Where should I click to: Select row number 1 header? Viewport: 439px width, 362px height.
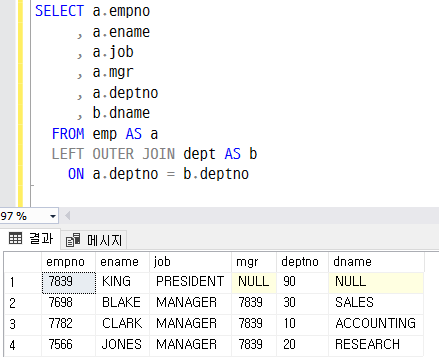pos(23,283)
